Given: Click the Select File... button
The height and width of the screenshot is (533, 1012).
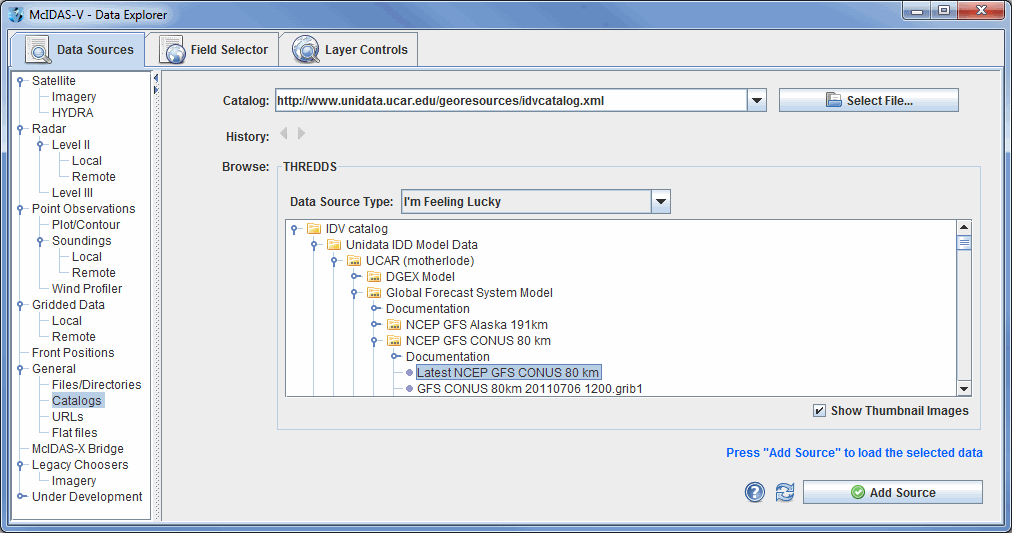Looking at the screenshot, I should coord(869,101).
